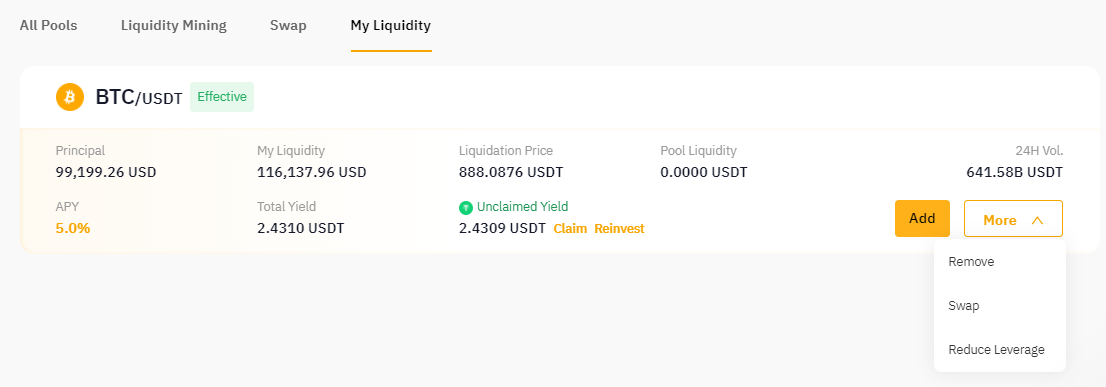Click the 5.0% APY value
1106x387 pixels.
(x=73, y=228)
